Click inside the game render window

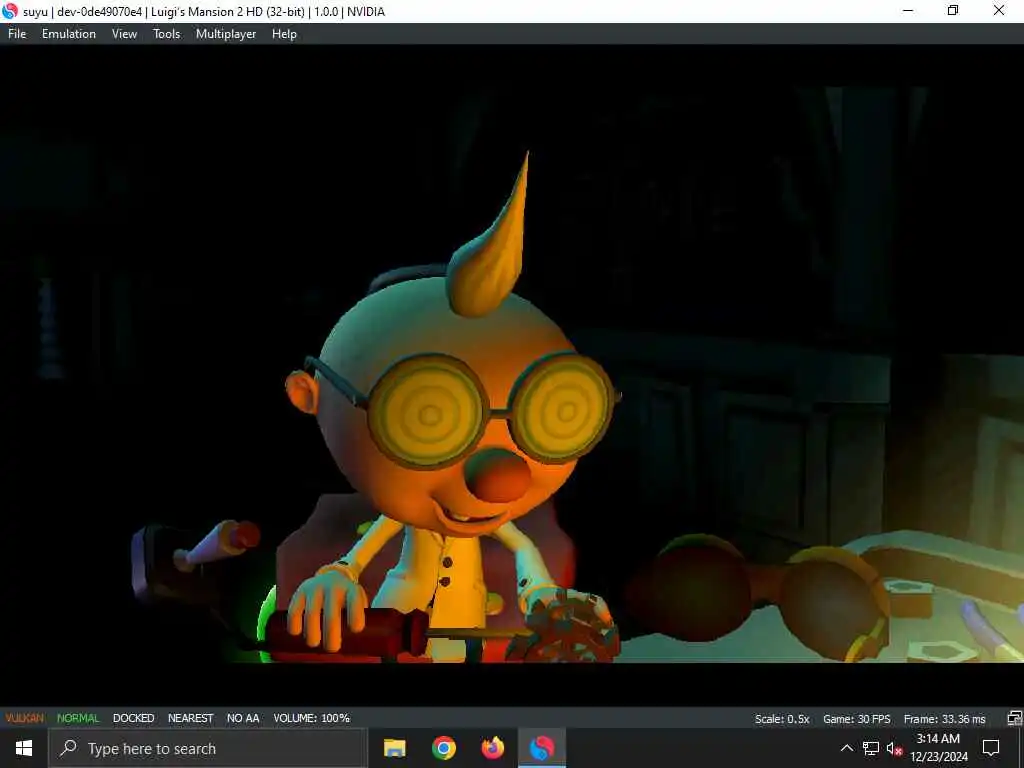pyautogui.click(x=511, y=375)
